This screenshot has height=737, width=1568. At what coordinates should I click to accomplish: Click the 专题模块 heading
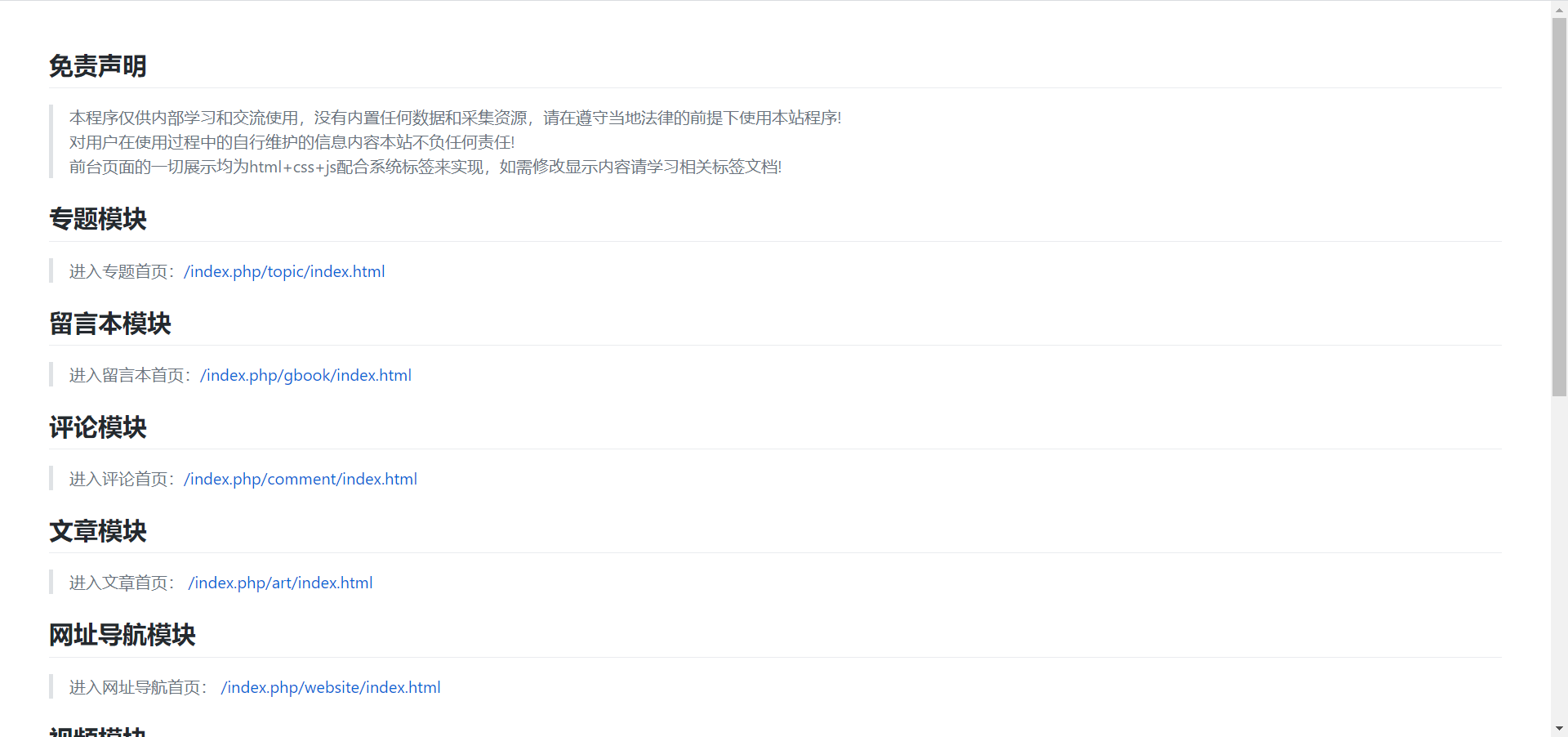coord(97,219)
